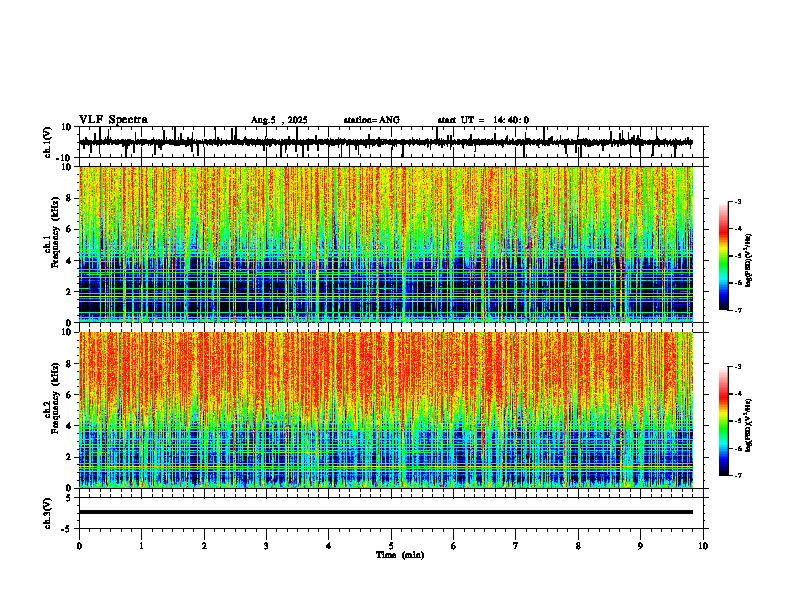792x612 pixels.
Task: Click time axis tick label "1"
Action: pyautogui.click(x=141, y=546)
